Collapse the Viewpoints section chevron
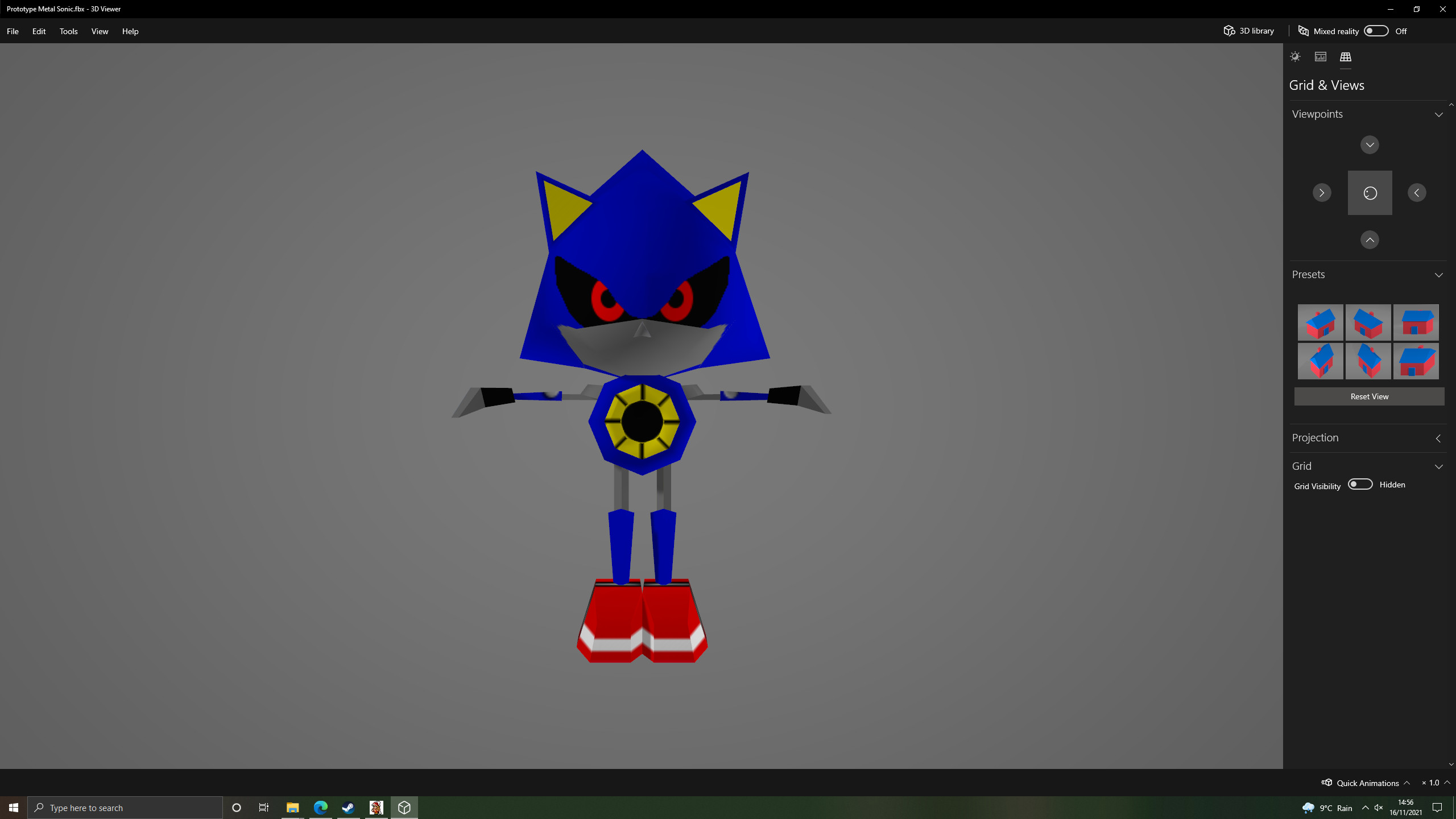The image size is (1456, 819). click(1439, 114)
